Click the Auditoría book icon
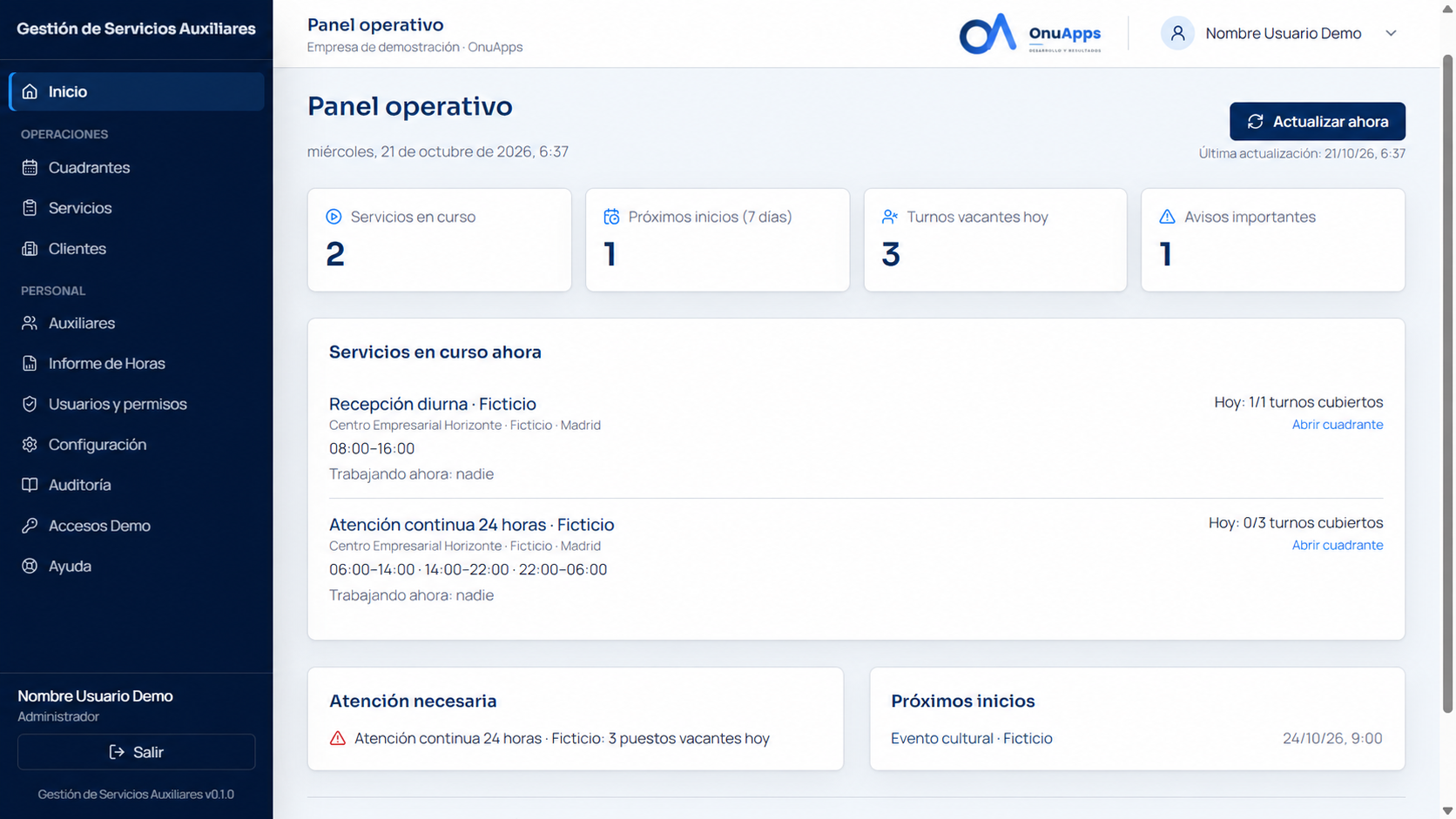1456x819 pixels. coord(30,485)
